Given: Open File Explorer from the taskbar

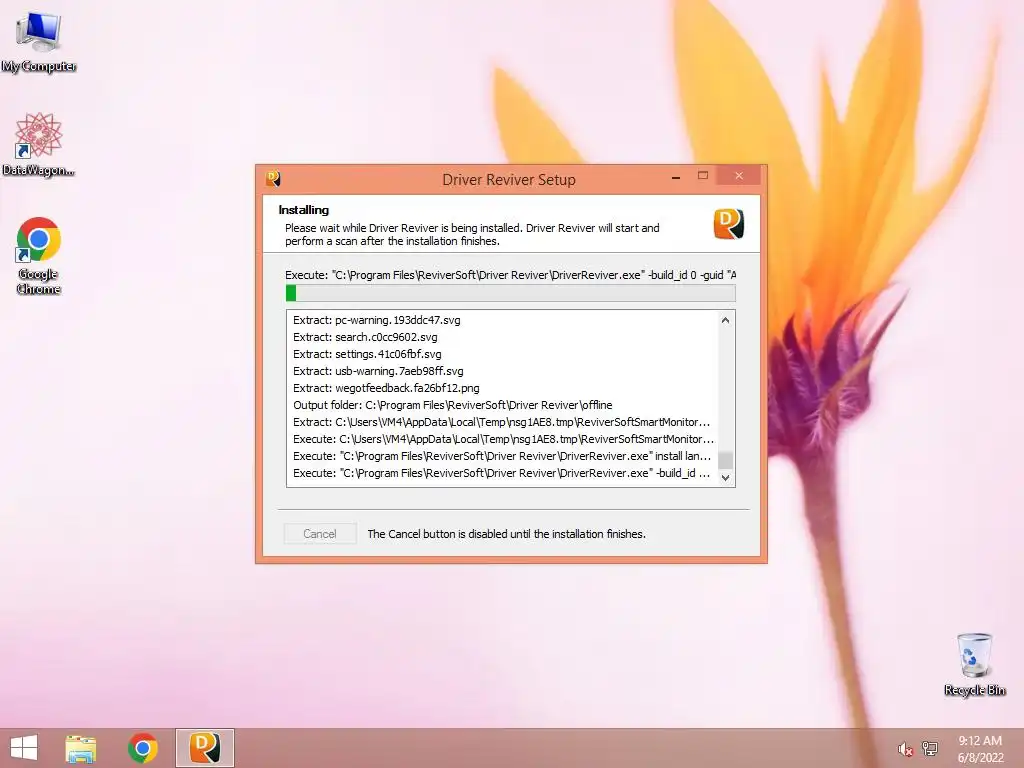Looking at the screenshot, I should coord(81,748).
